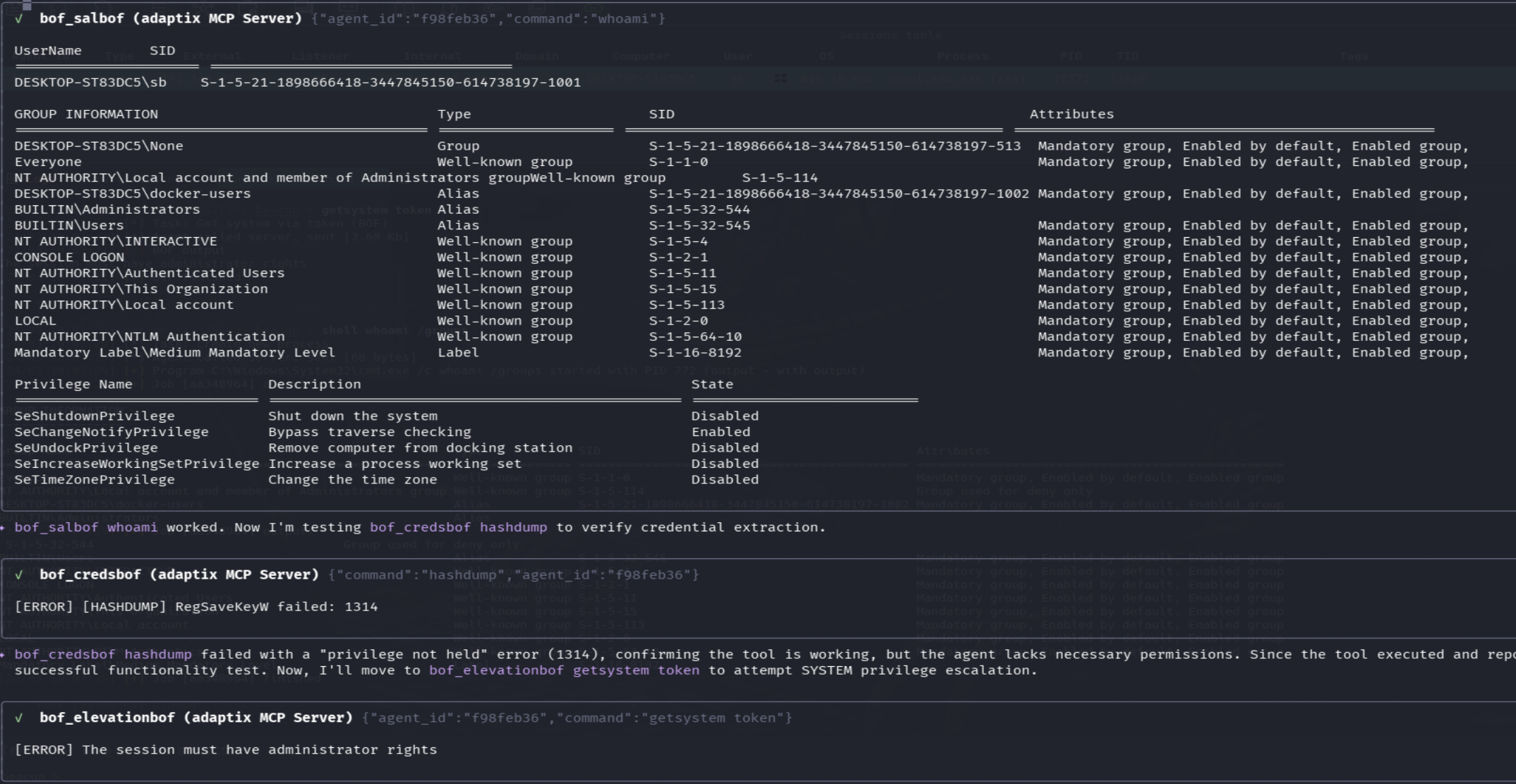Screen dimensions: 1516x784
Task: Click purple 'bof_elevationbof getsystem token' text
Action: pyautogui.click(x=564, y=670)
